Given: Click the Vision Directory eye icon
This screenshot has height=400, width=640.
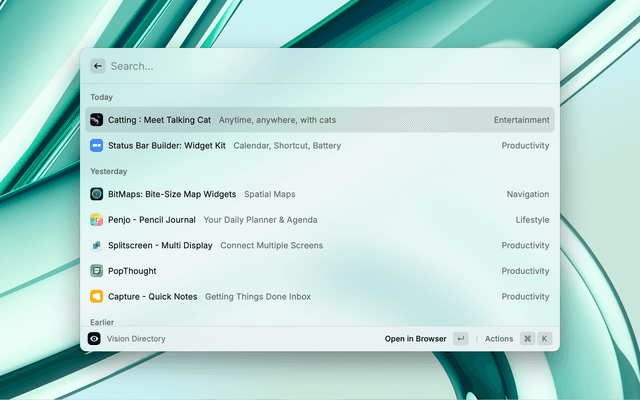Looking at the screenshot, I should pyautogui.click(x=94, y=338).
